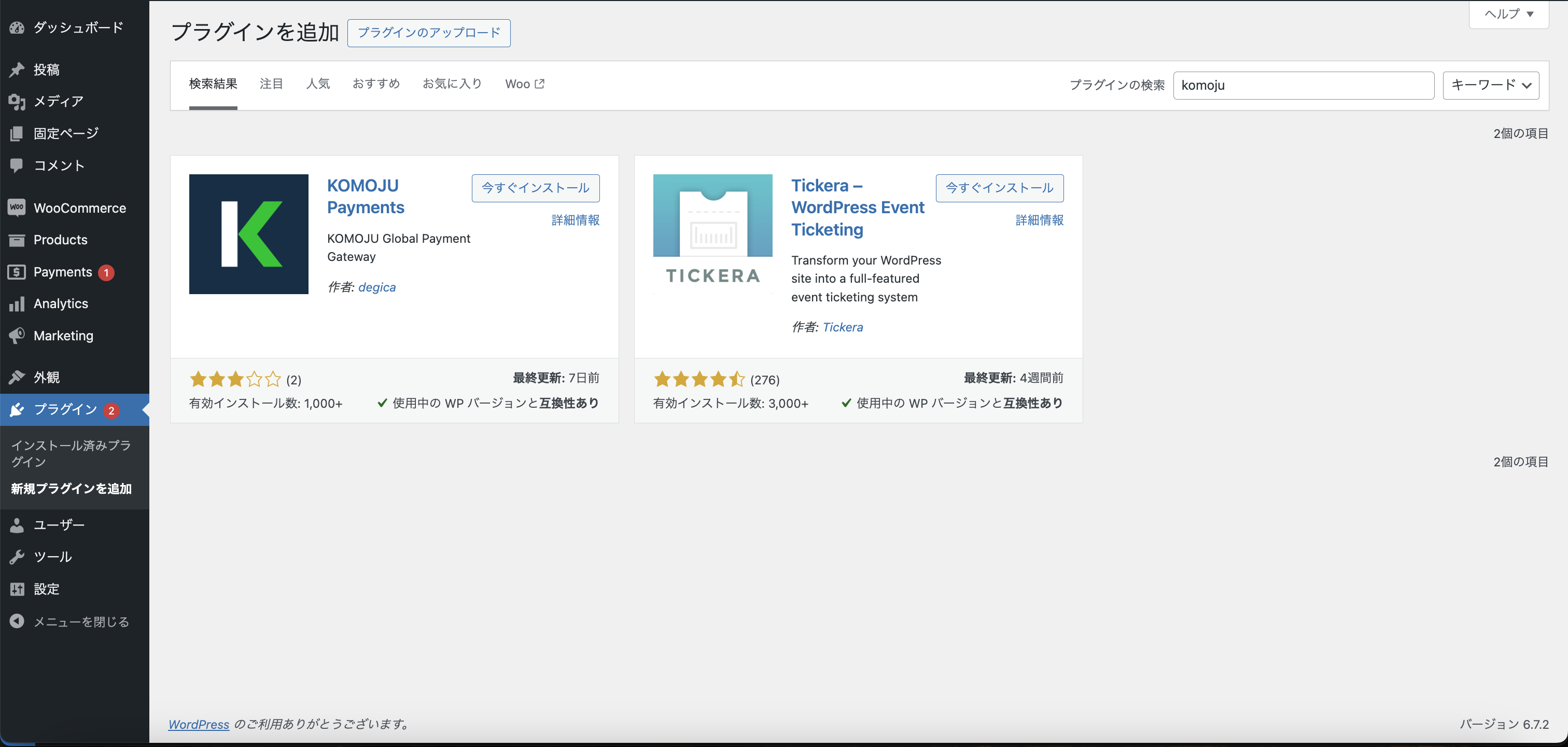Screen dimensions: 1568x747
Task: Switch to the お気に入り tab
Action: [452, 84]
